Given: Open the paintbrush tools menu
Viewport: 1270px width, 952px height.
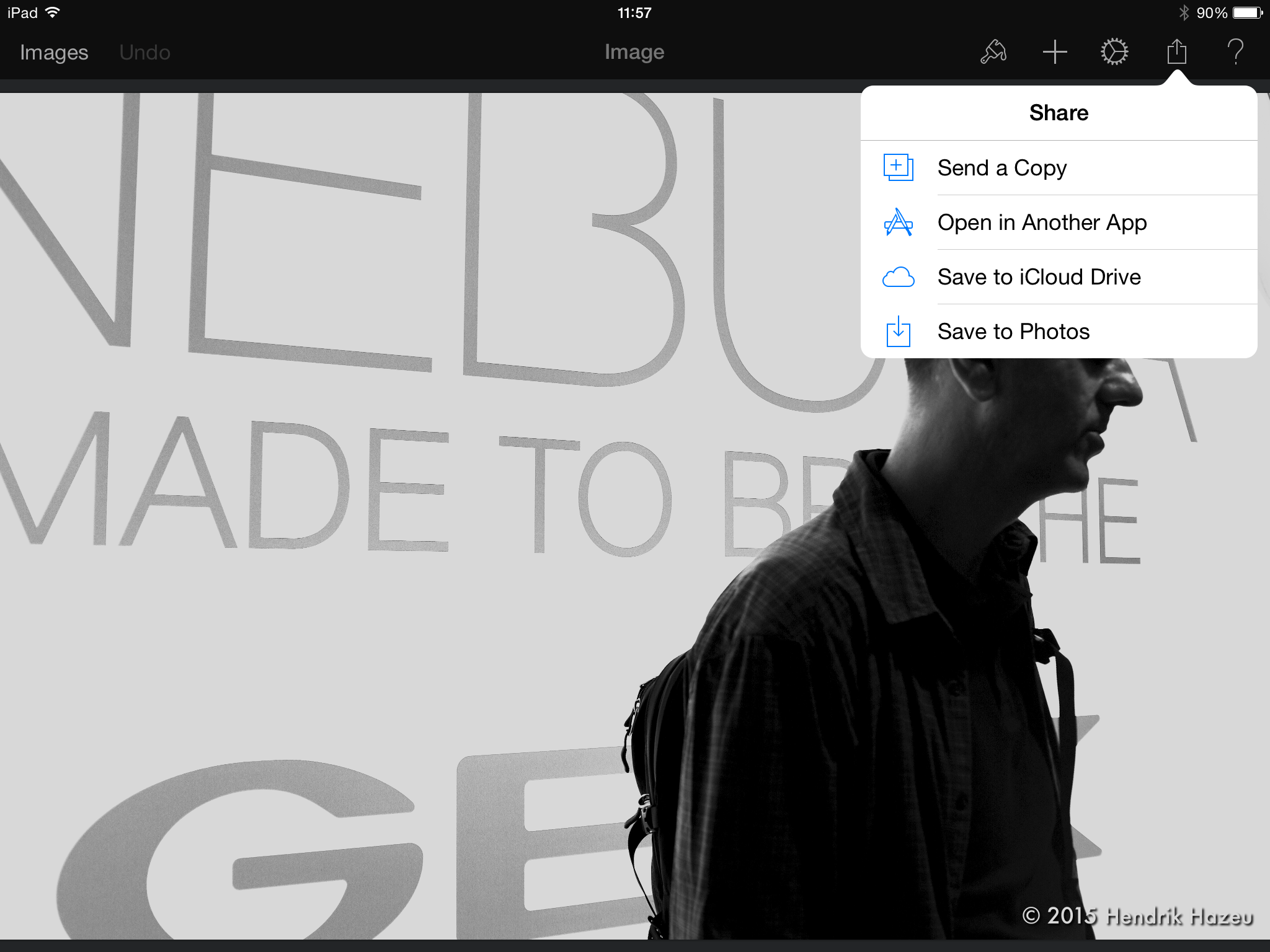Looking at the screenshot, I should pos(993,52).
